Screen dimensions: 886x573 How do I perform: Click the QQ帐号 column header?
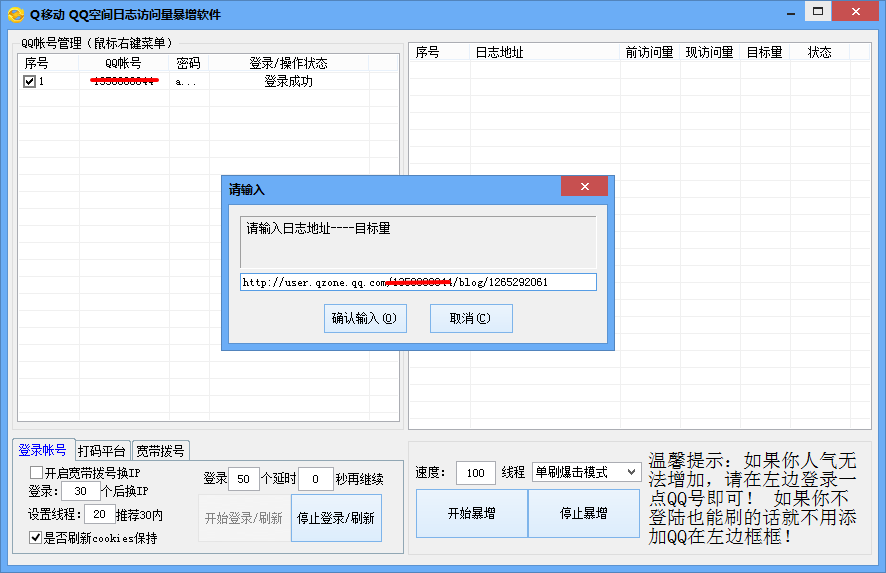click(124, 63)
